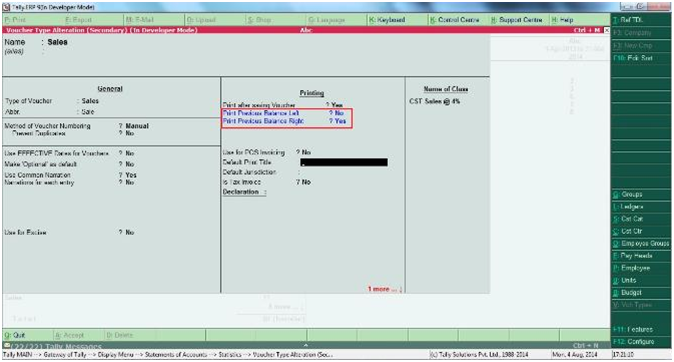Click the F10 button in the side panel
This screenshot has height=362, width=674.
pyautogui.click(x=640, y=58)
